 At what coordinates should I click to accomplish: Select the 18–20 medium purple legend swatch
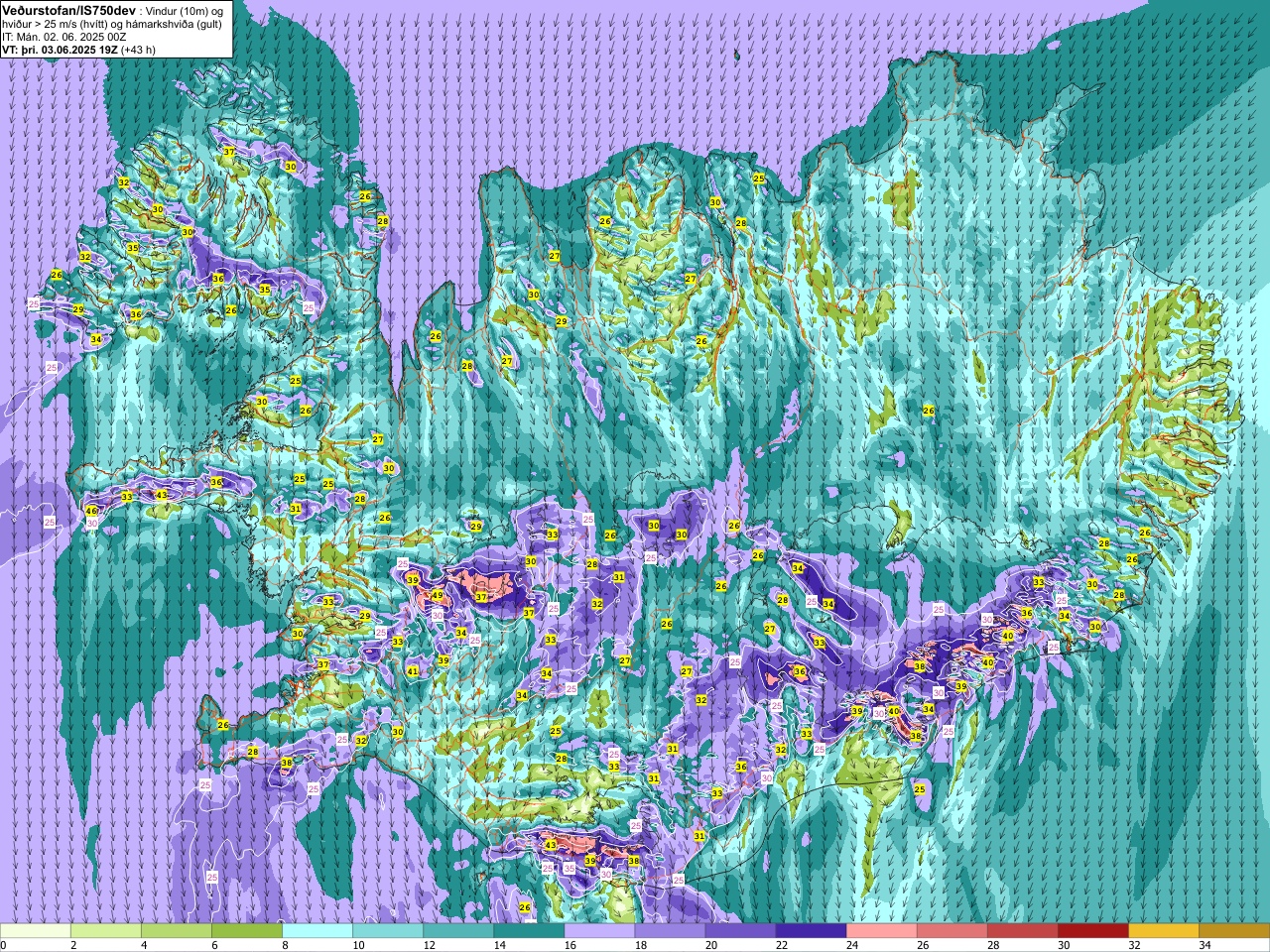[670, 931]
